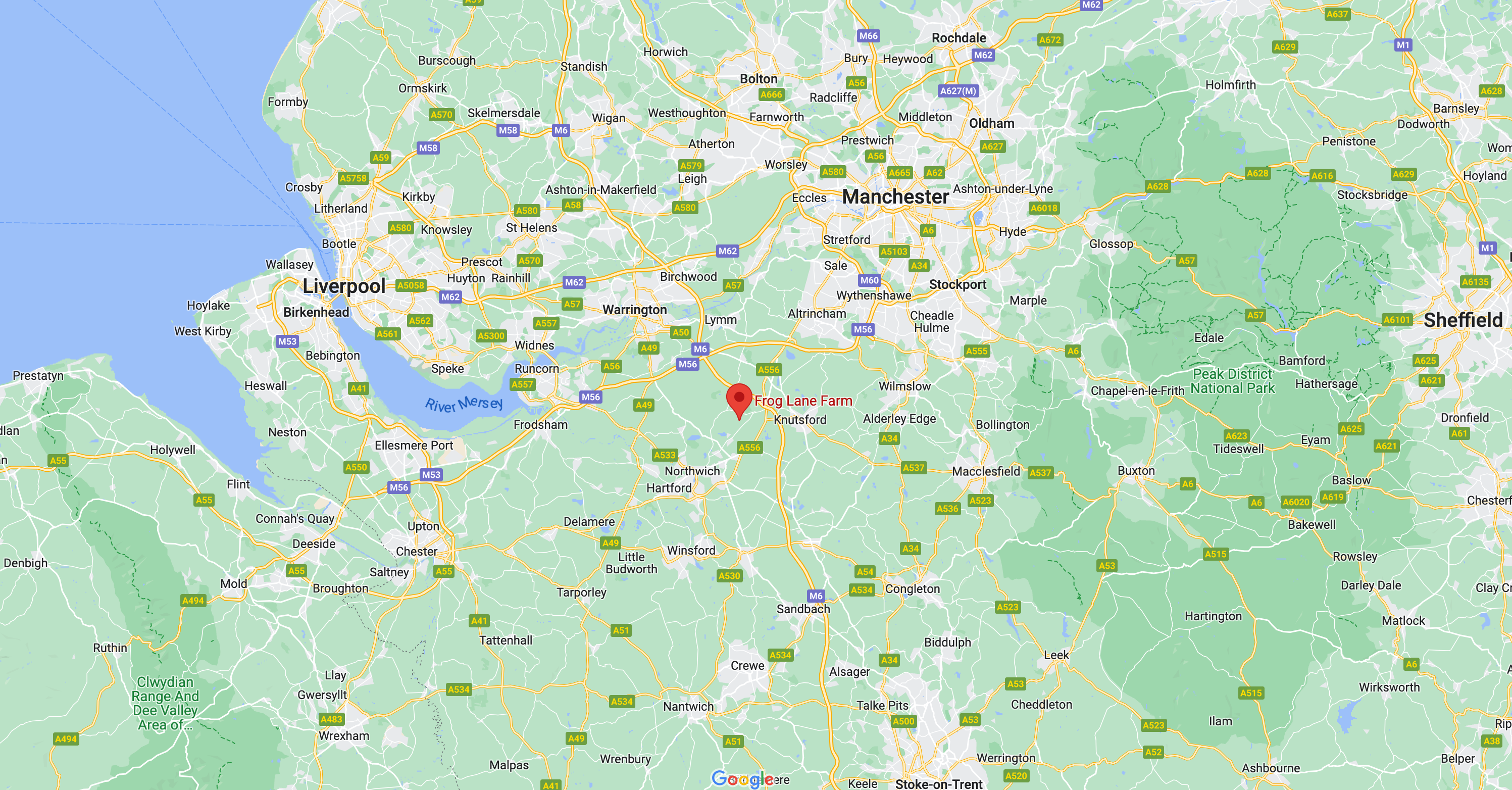Image resolution: width=1512 pixels, height=790 pixels.
Task: Click the M60 motorway shield near Sale
Action: (x=869, y=280)
